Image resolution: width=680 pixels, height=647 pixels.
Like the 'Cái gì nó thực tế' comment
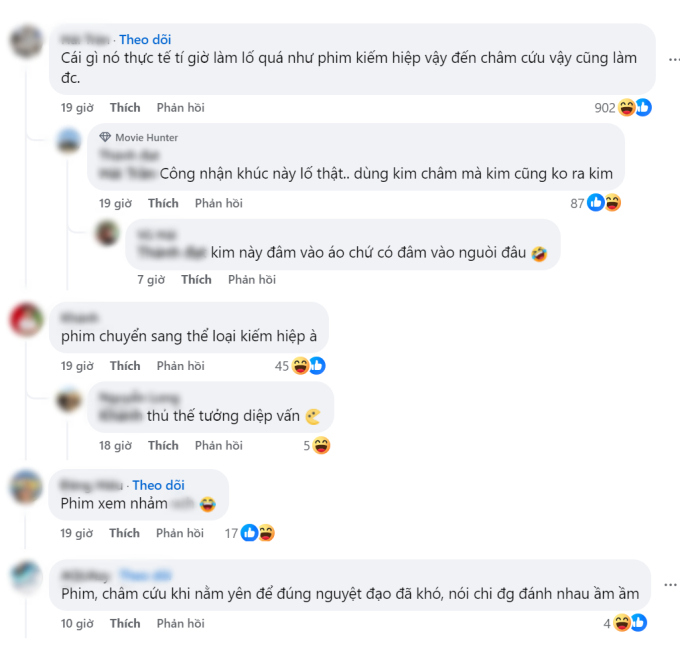125,108
